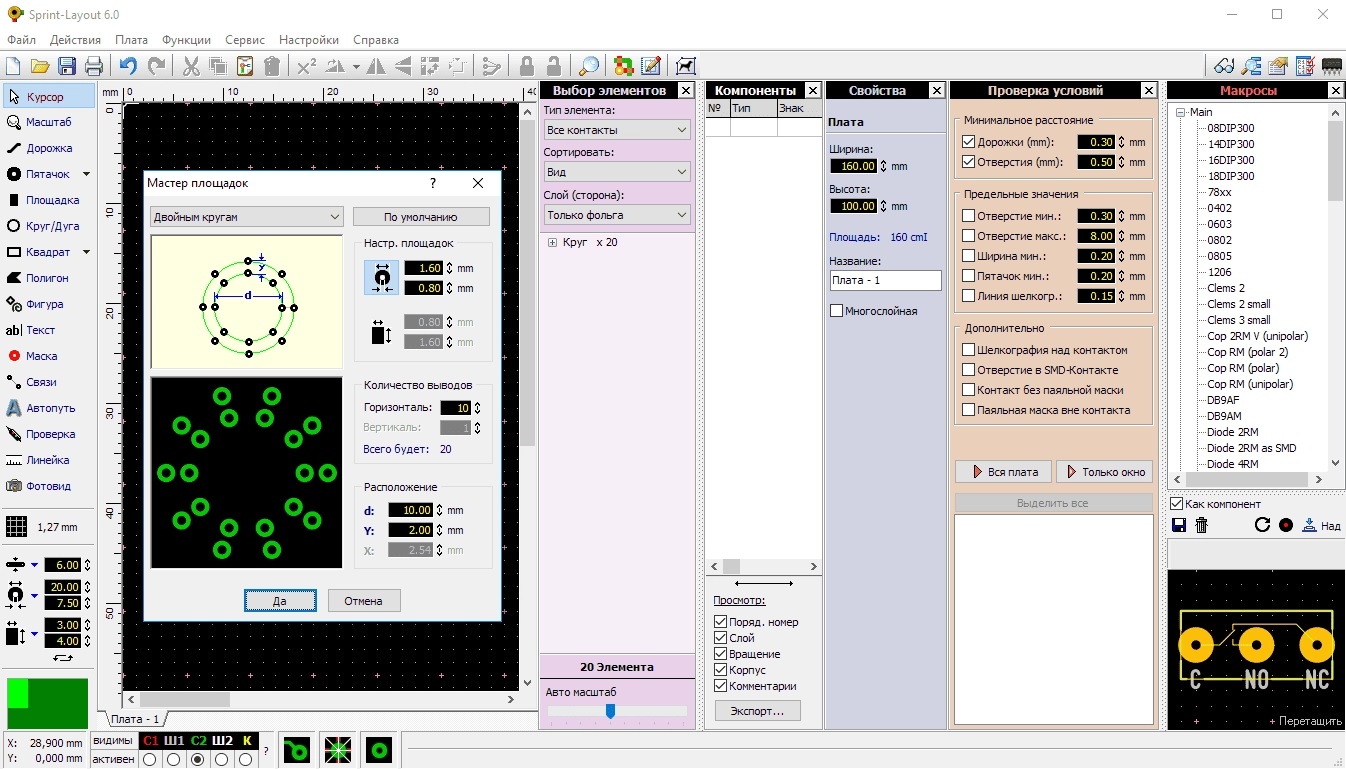Collapse the Main macros tree node
This screenshot has height=769, width=1346.
point(1181,112)
